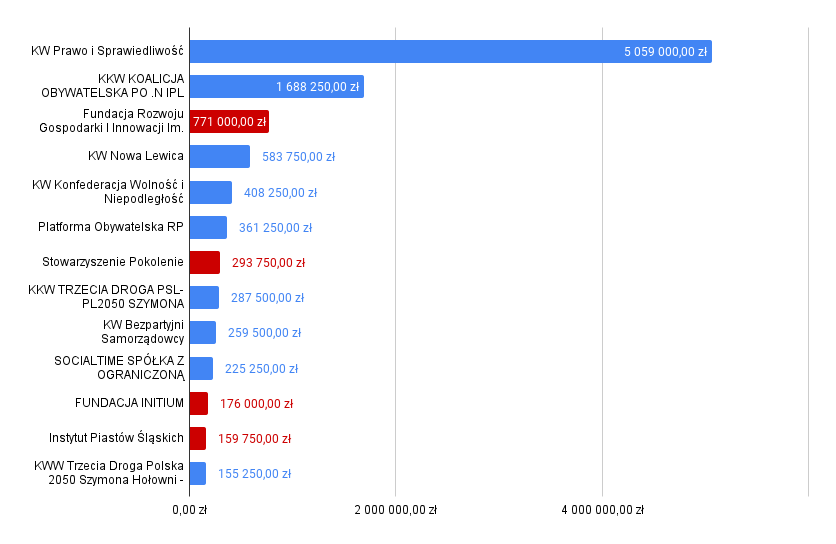Click the x-axis tick 2 000 000,00 zł
The width and height of the screenshot is (836, 544).
(x=396, y=510)
